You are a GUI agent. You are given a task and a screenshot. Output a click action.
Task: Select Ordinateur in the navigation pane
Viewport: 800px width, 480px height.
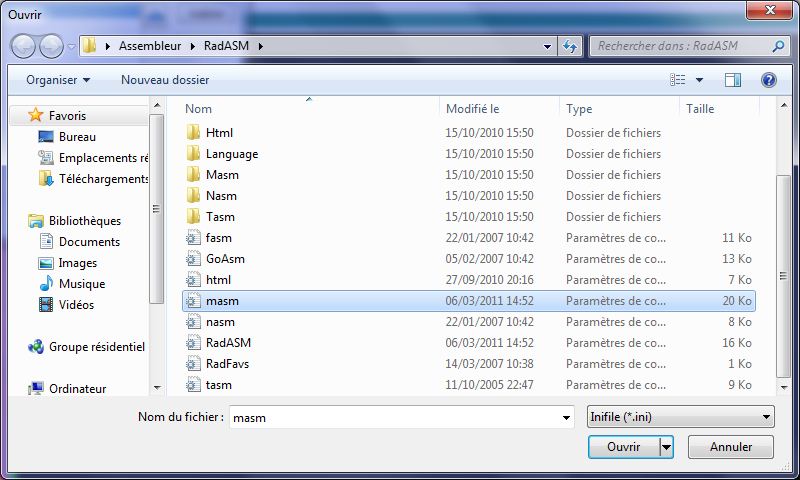coord(78,389)
